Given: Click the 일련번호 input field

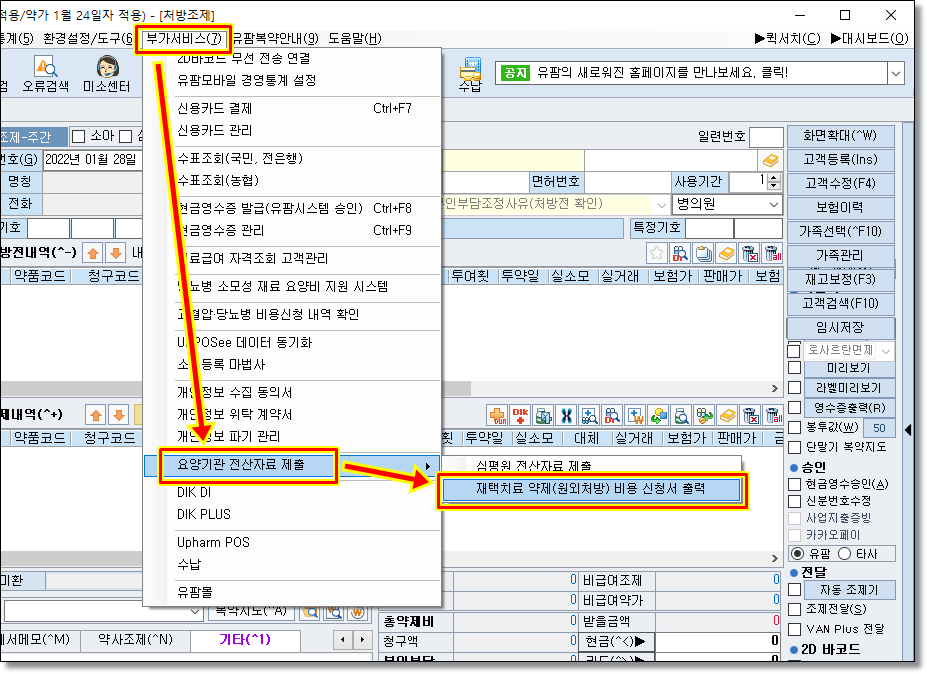Looking at the screenshot, I should click(766, 137).
